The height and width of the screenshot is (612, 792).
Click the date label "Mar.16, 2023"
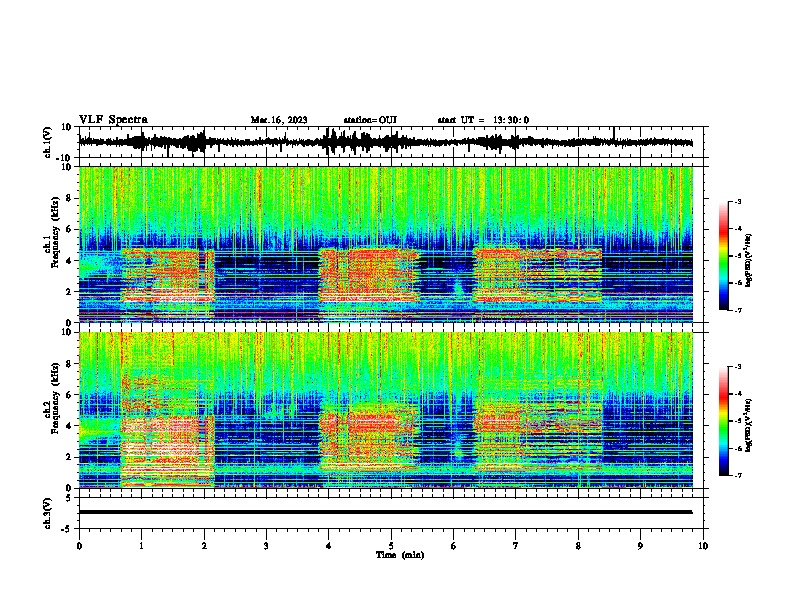[x=279, y=120]
